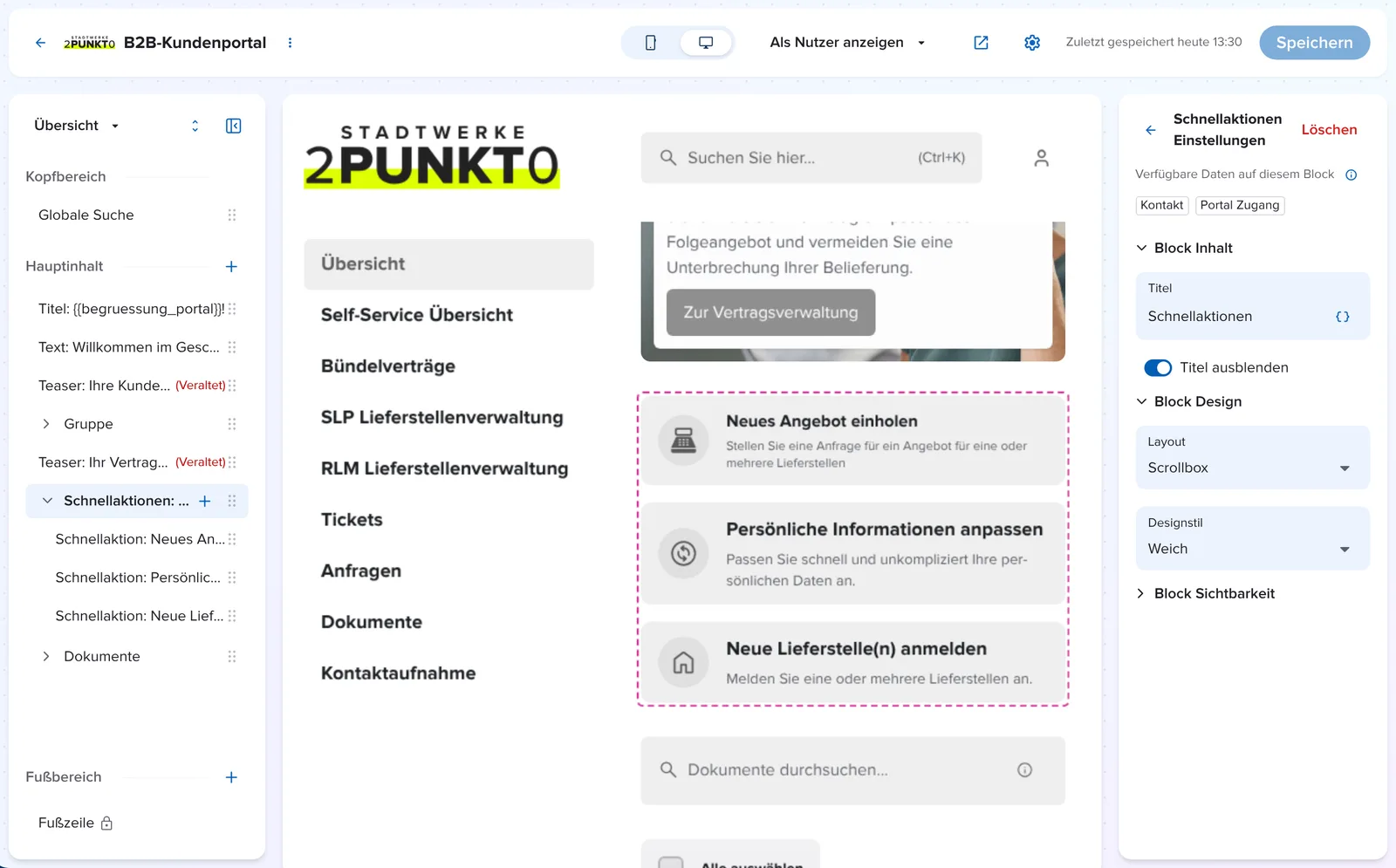Expand the Dokumente tree item
The width and height of the screenshot is (1396, 868).
[x=46, y=656]
